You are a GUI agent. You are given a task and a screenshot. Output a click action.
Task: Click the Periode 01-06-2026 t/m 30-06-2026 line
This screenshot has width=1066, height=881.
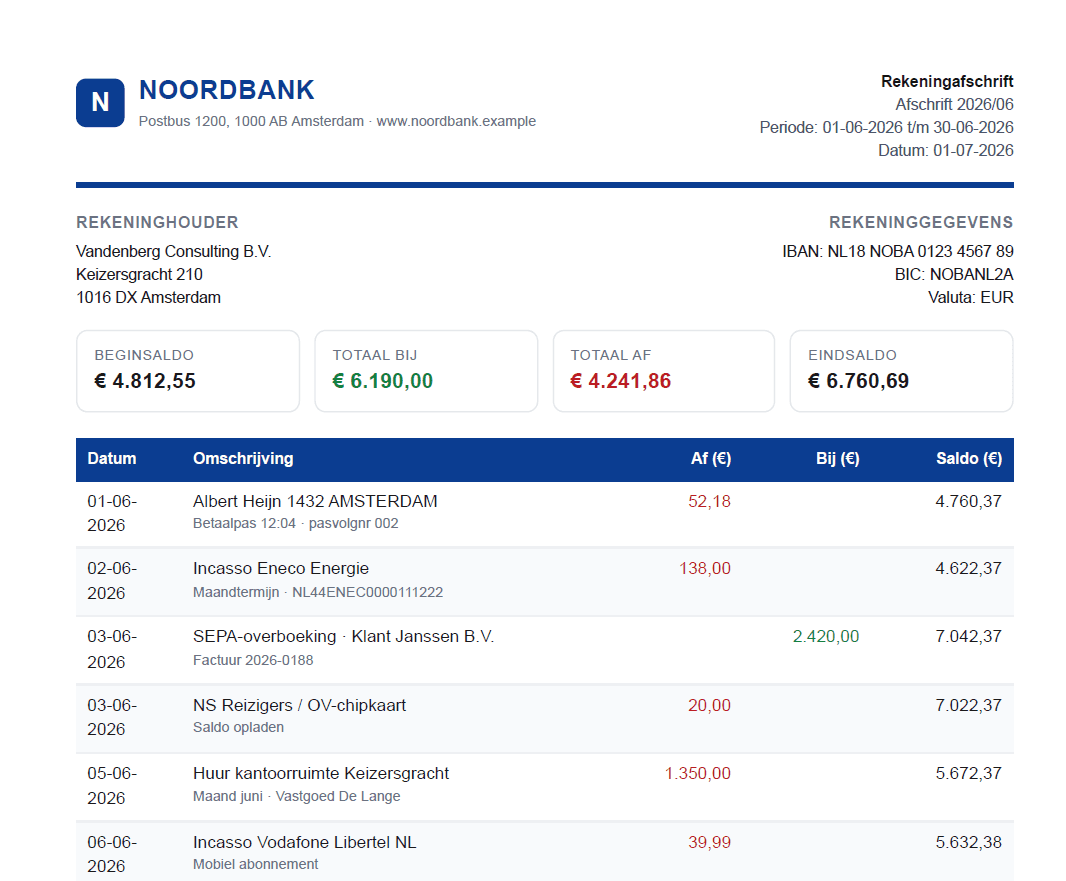coord(887,128)
